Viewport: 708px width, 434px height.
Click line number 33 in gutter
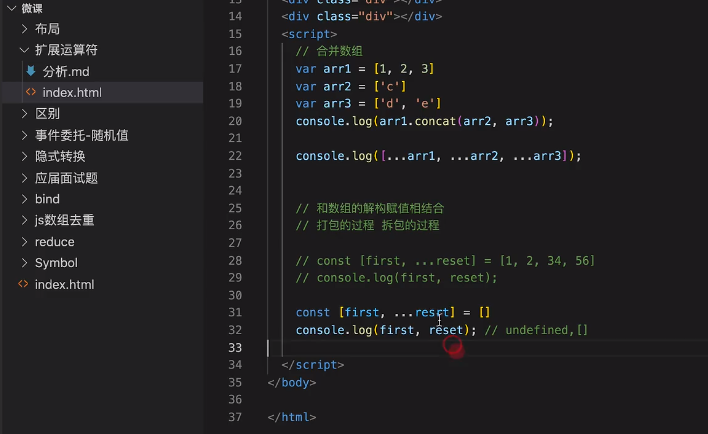tap(235, 347)
